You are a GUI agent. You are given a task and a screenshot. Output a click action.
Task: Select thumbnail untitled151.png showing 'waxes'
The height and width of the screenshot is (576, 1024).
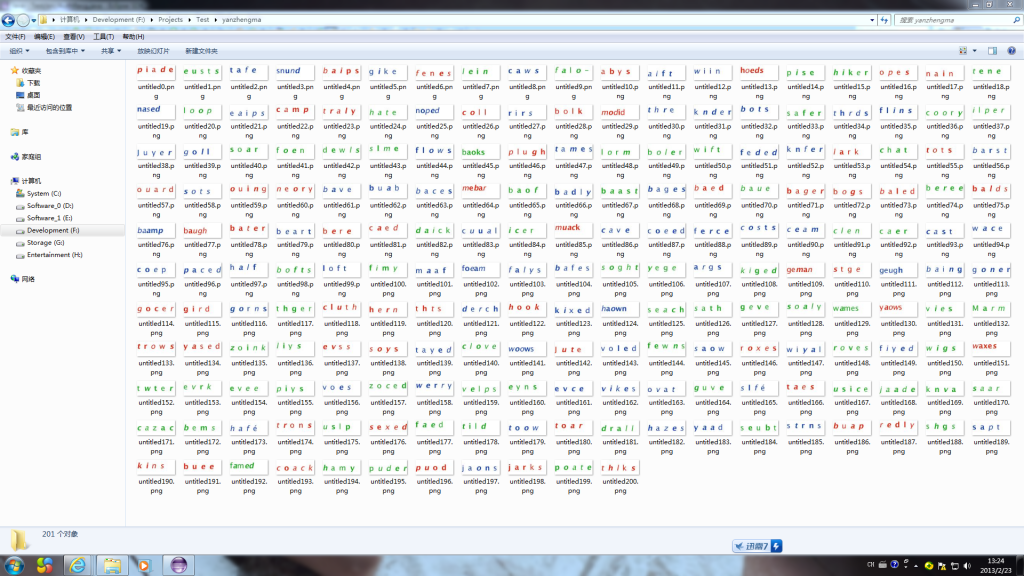click(x=991, y=347)
